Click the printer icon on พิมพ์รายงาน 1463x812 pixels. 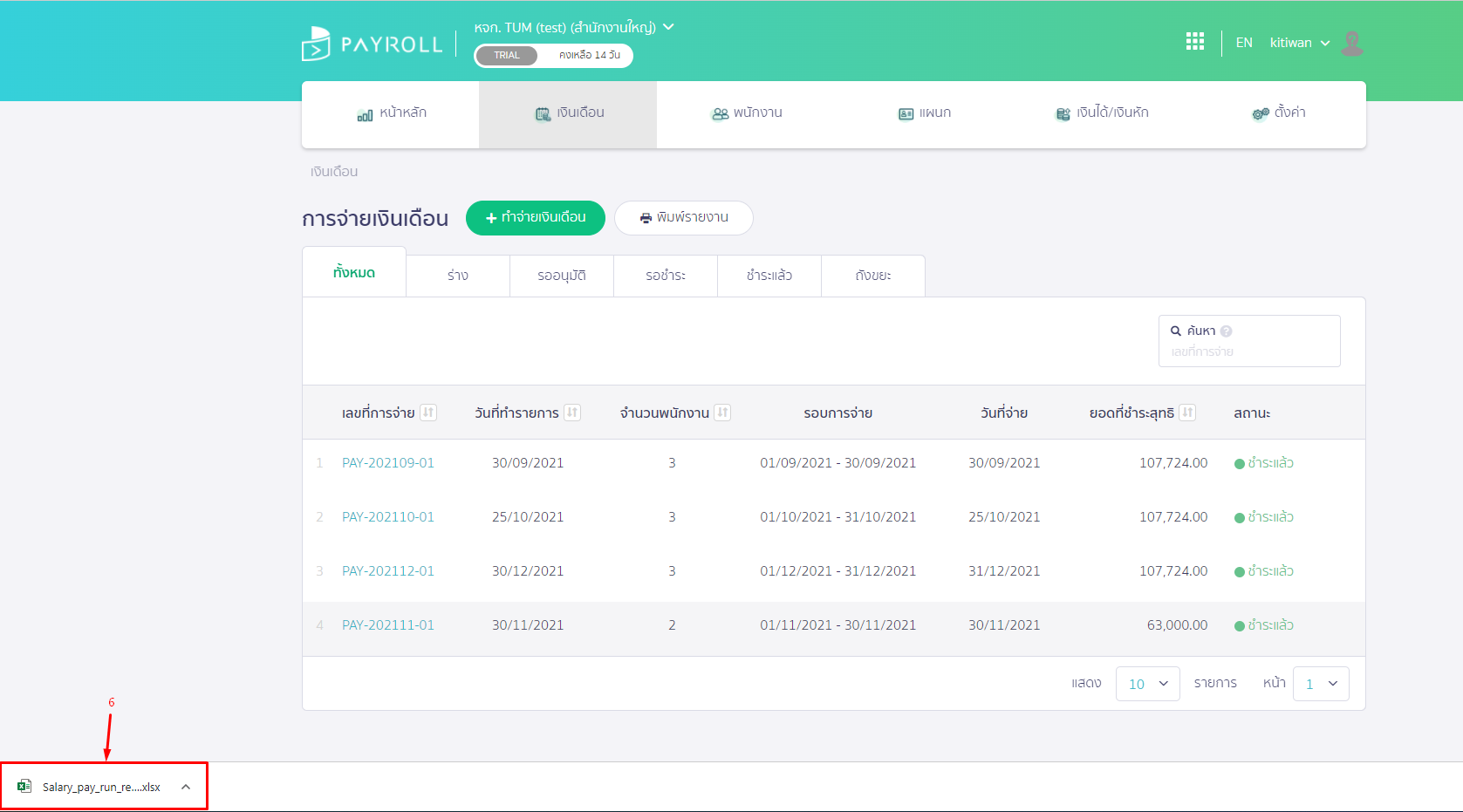click(x=646, y=218)
